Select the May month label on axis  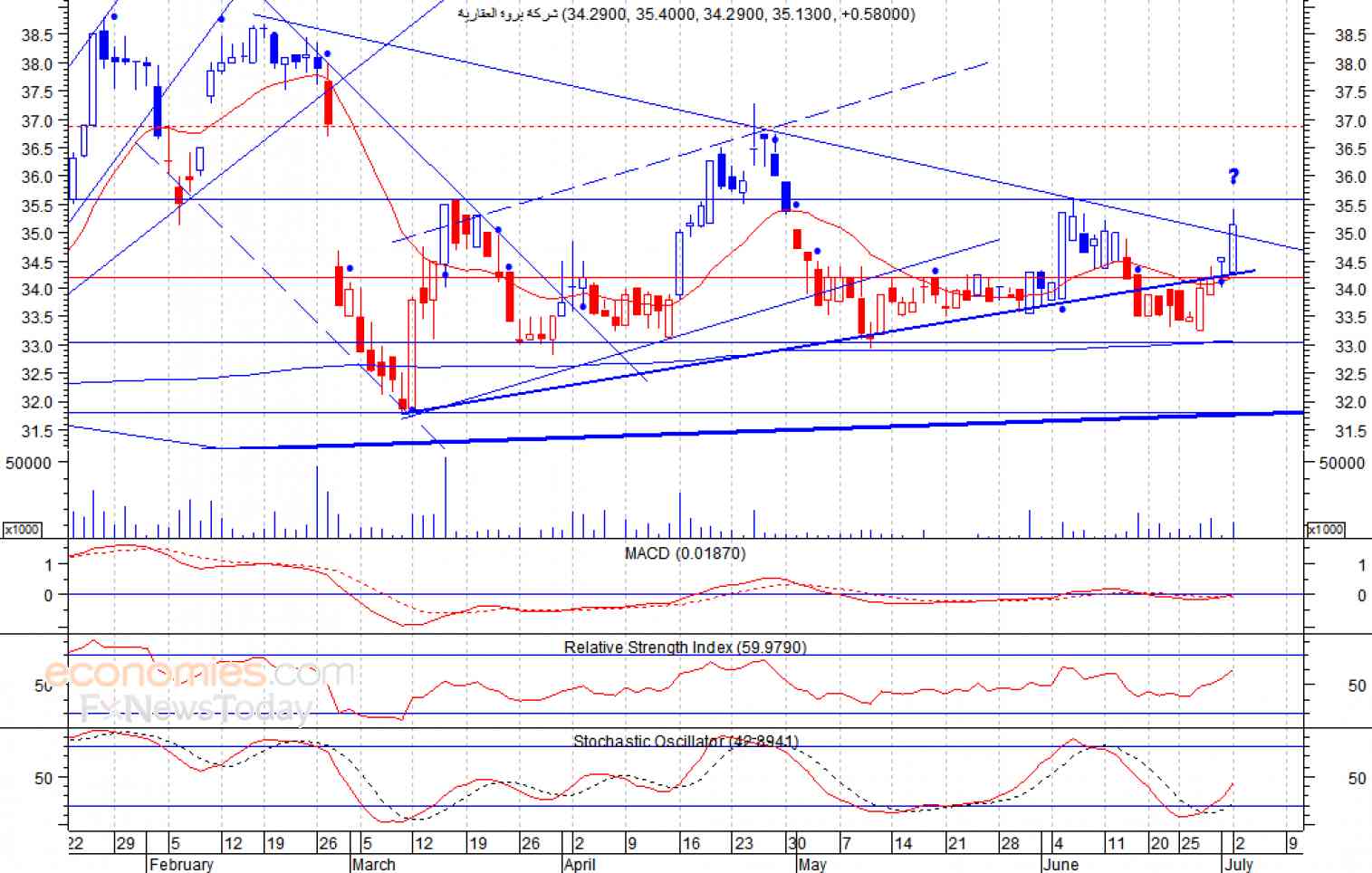pos(812,864)
